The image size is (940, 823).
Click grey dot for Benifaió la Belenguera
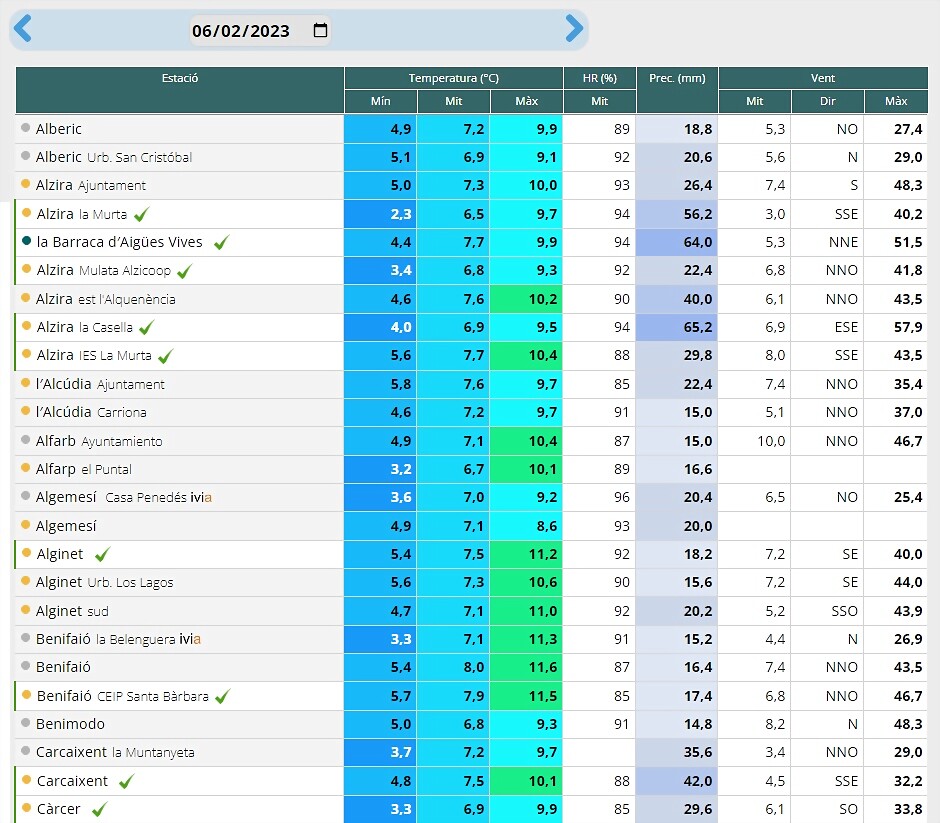click(x=25, y=638)
